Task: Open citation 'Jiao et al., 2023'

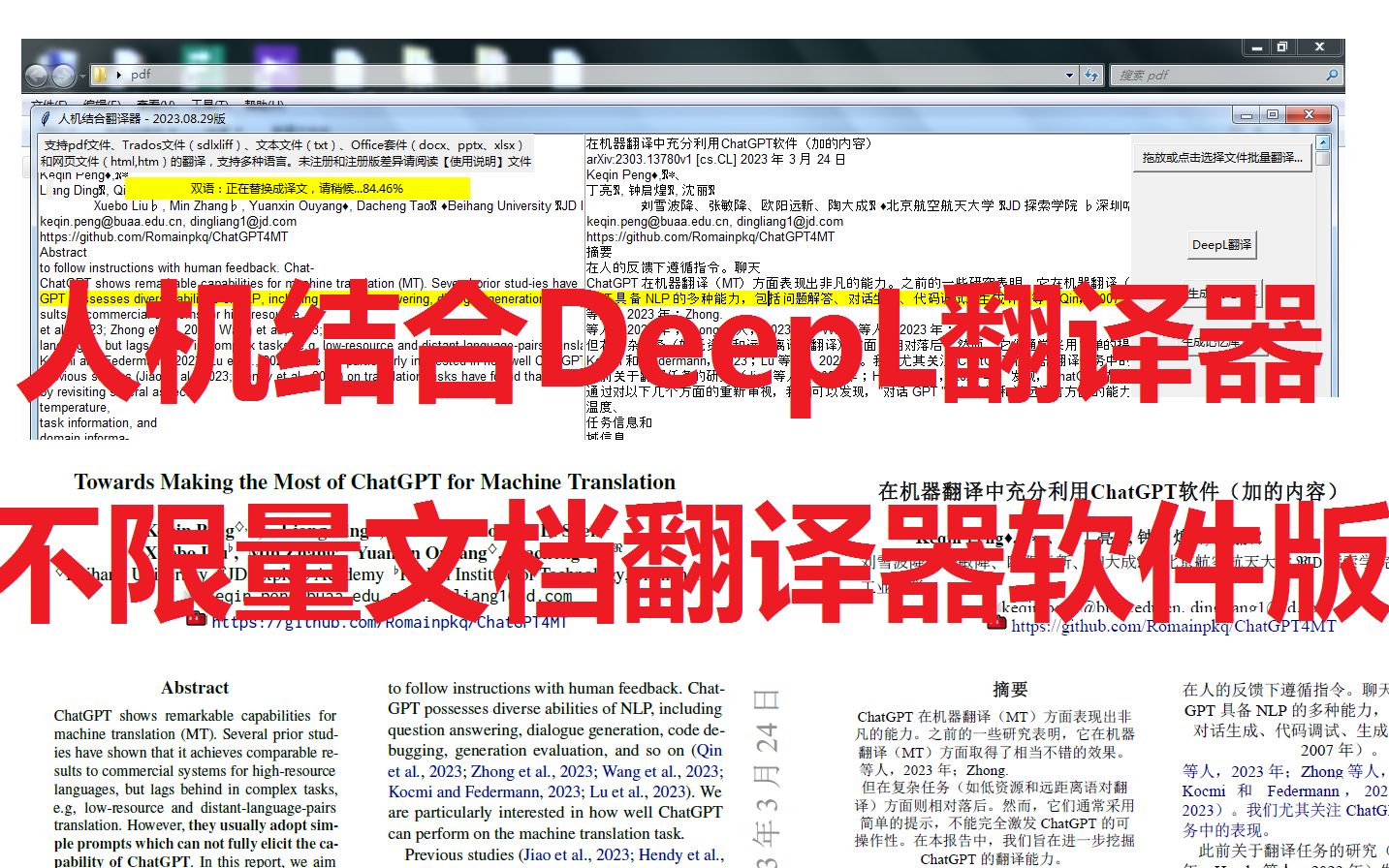Action: coord(577,854)
